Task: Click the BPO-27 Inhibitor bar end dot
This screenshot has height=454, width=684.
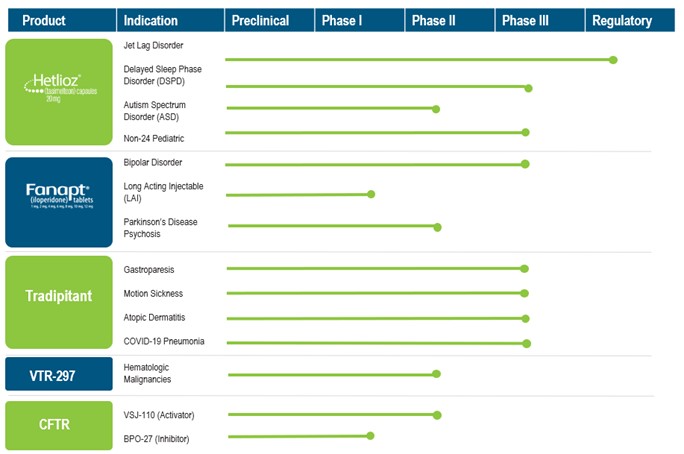Action: coord(371,436)
